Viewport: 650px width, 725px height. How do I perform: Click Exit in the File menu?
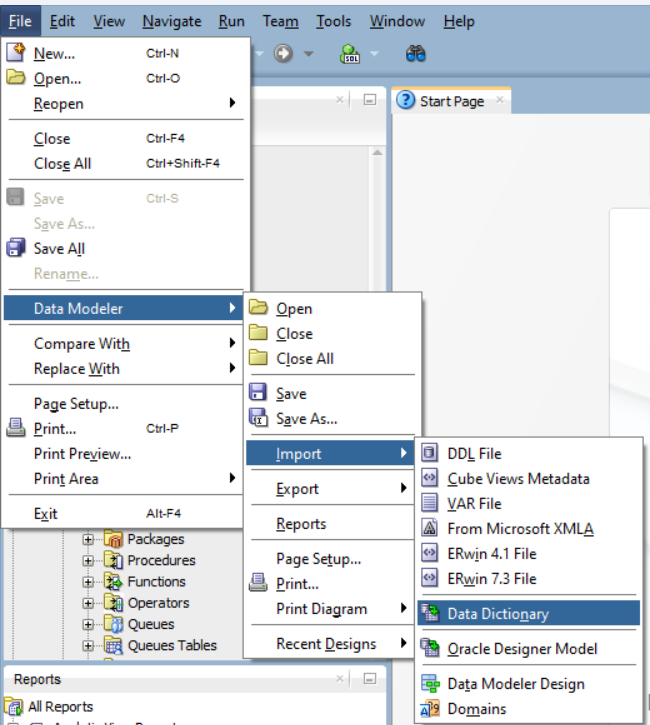coord(46,514)
